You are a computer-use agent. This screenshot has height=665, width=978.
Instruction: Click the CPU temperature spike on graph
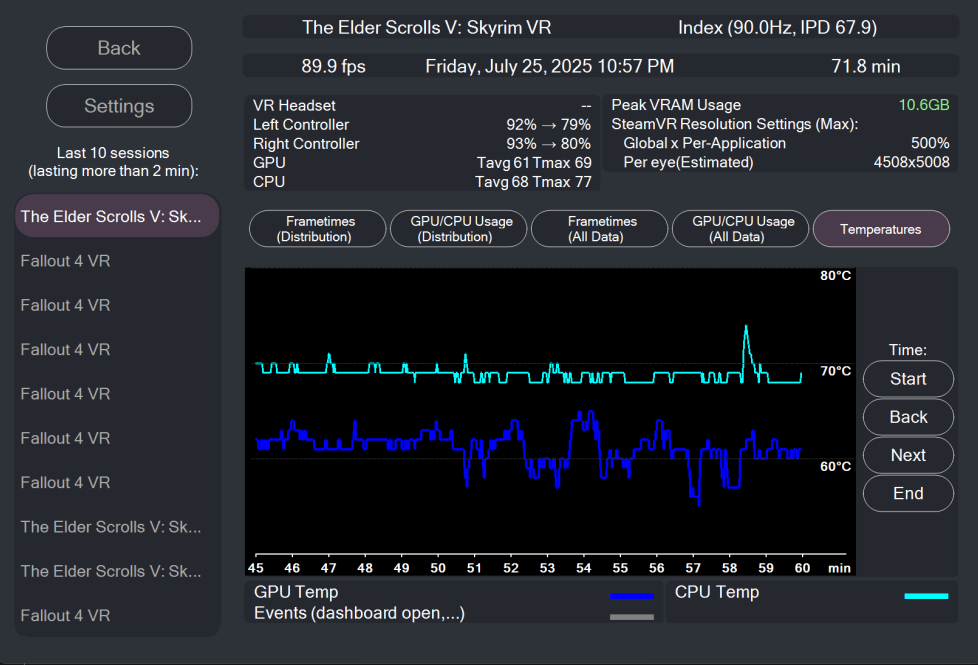tap(745, 330)
